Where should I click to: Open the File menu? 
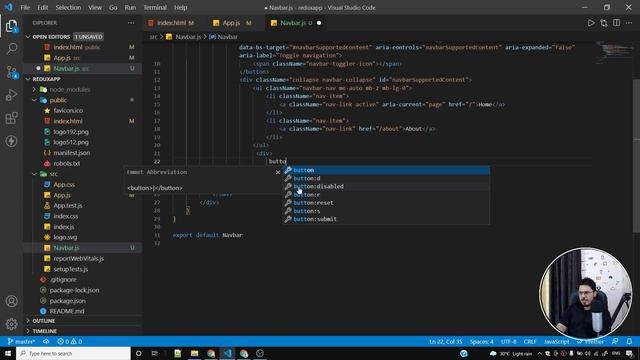point(25,7)
